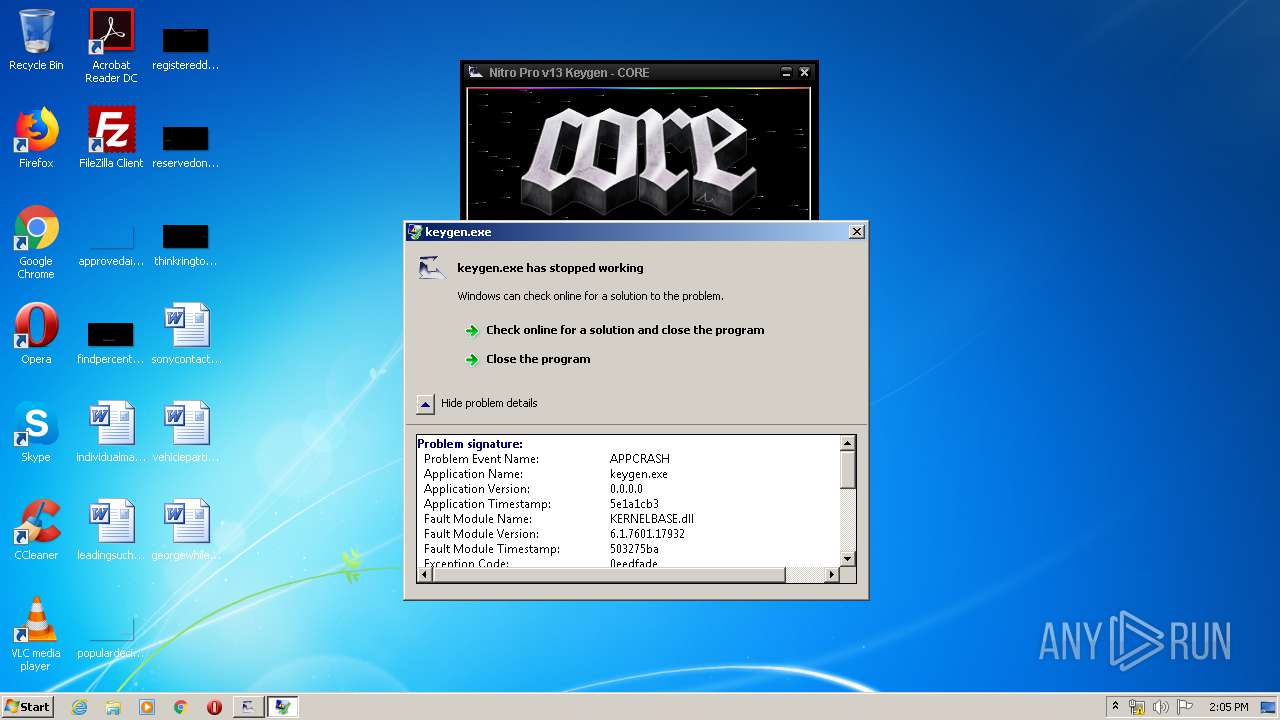The height and width of the screenshot is (720, 1280).
Task: Click the Problem signature heading
Action: pyautogui.click(x=470, y=444)
